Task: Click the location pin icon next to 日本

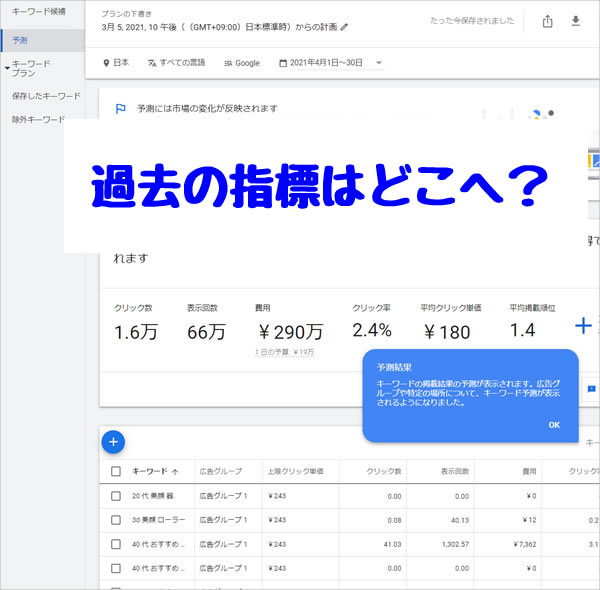Action: [x=106, y=63]
